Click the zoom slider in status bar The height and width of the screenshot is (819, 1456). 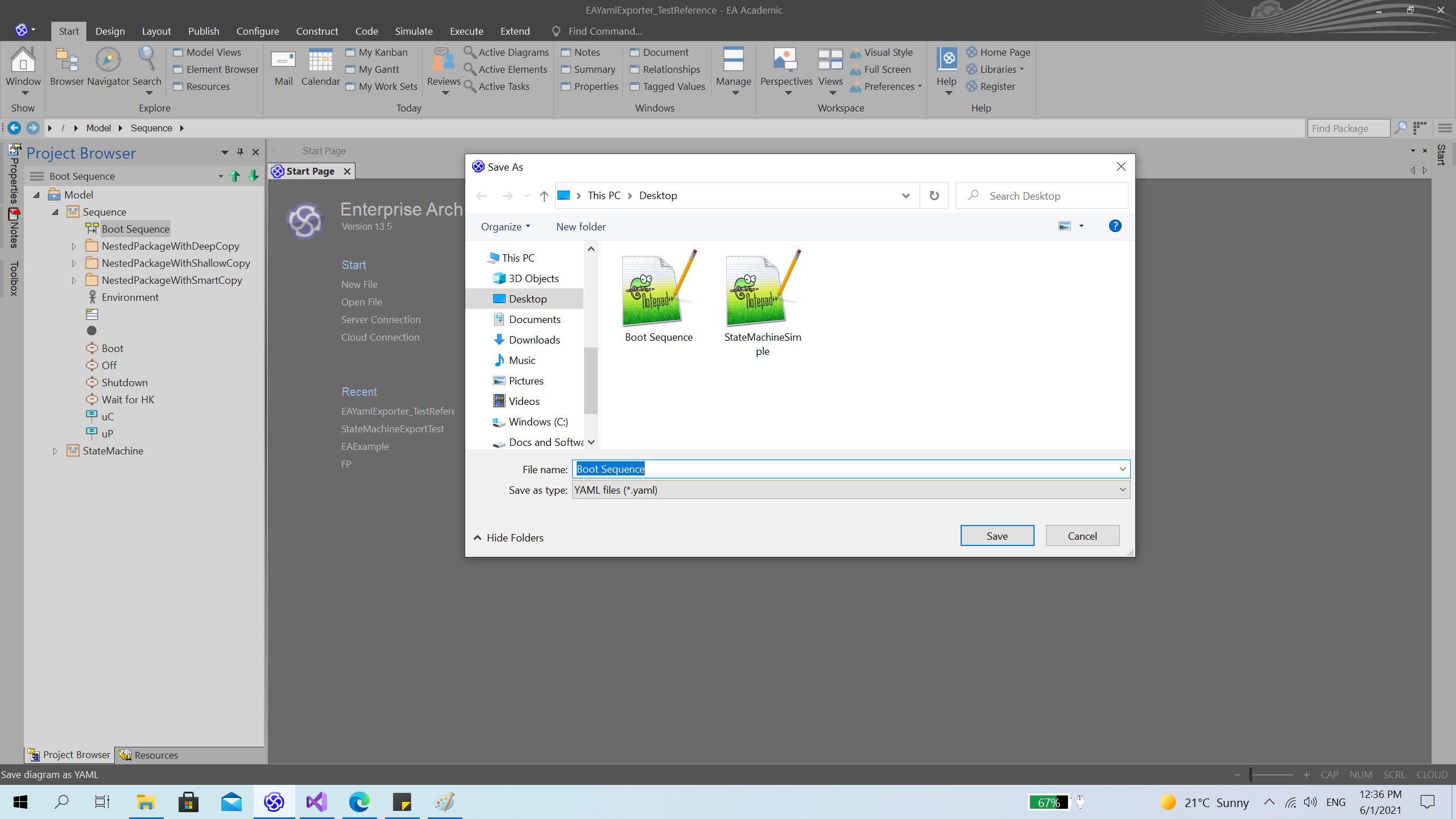1272,775
